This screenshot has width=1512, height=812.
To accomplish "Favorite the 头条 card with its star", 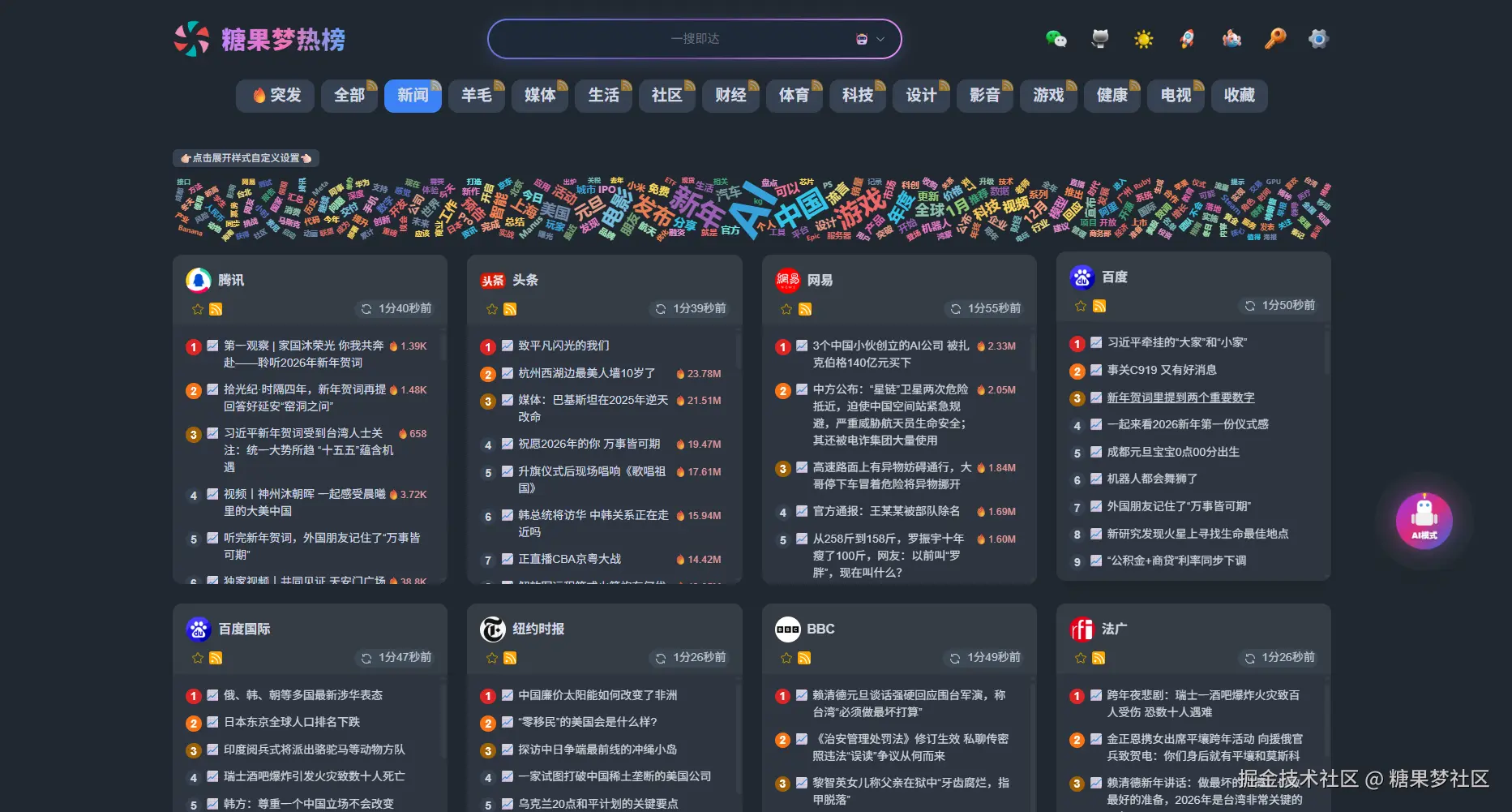I will (x=492, y=309).
